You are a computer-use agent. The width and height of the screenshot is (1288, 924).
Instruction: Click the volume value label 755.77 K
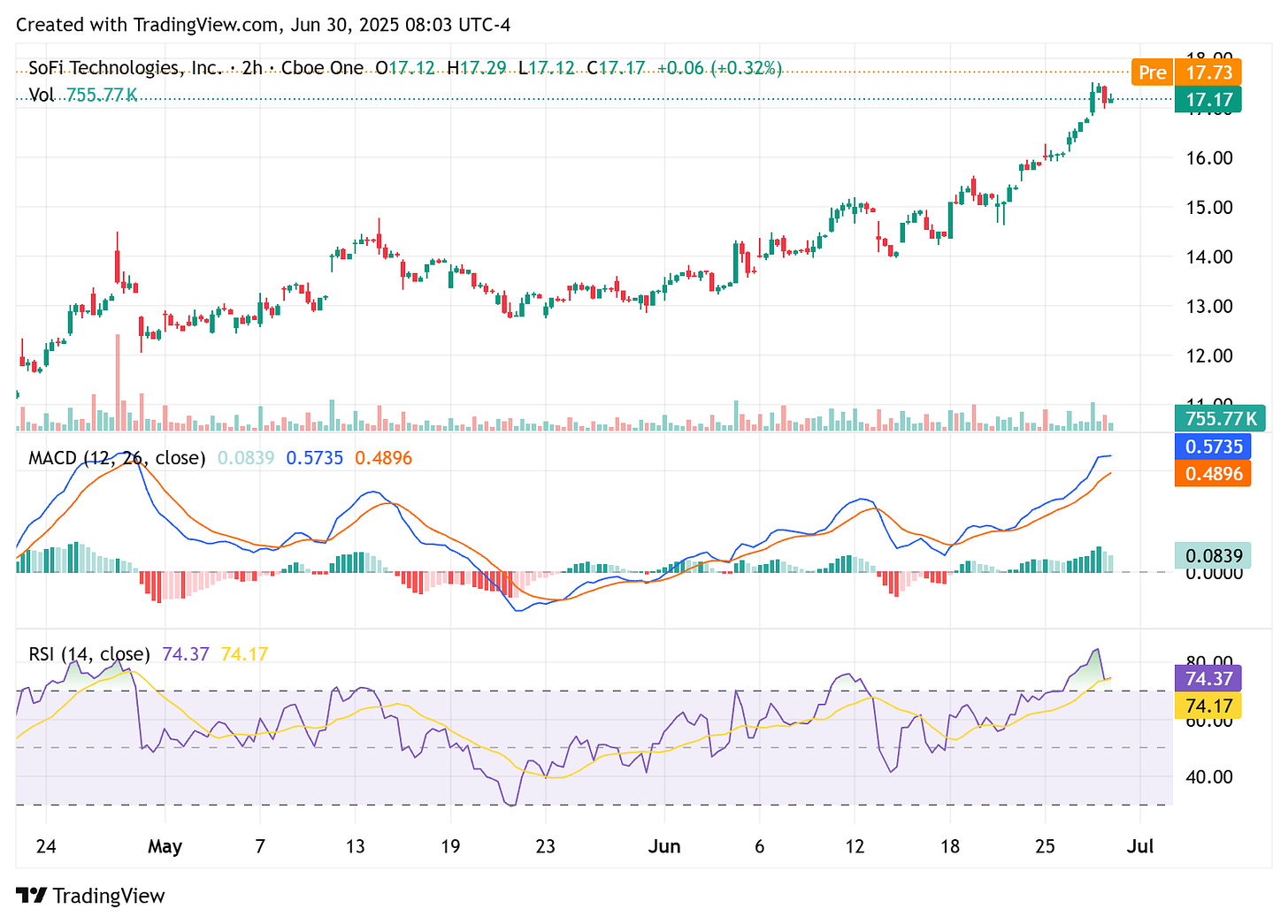[x=1220, y=418]
